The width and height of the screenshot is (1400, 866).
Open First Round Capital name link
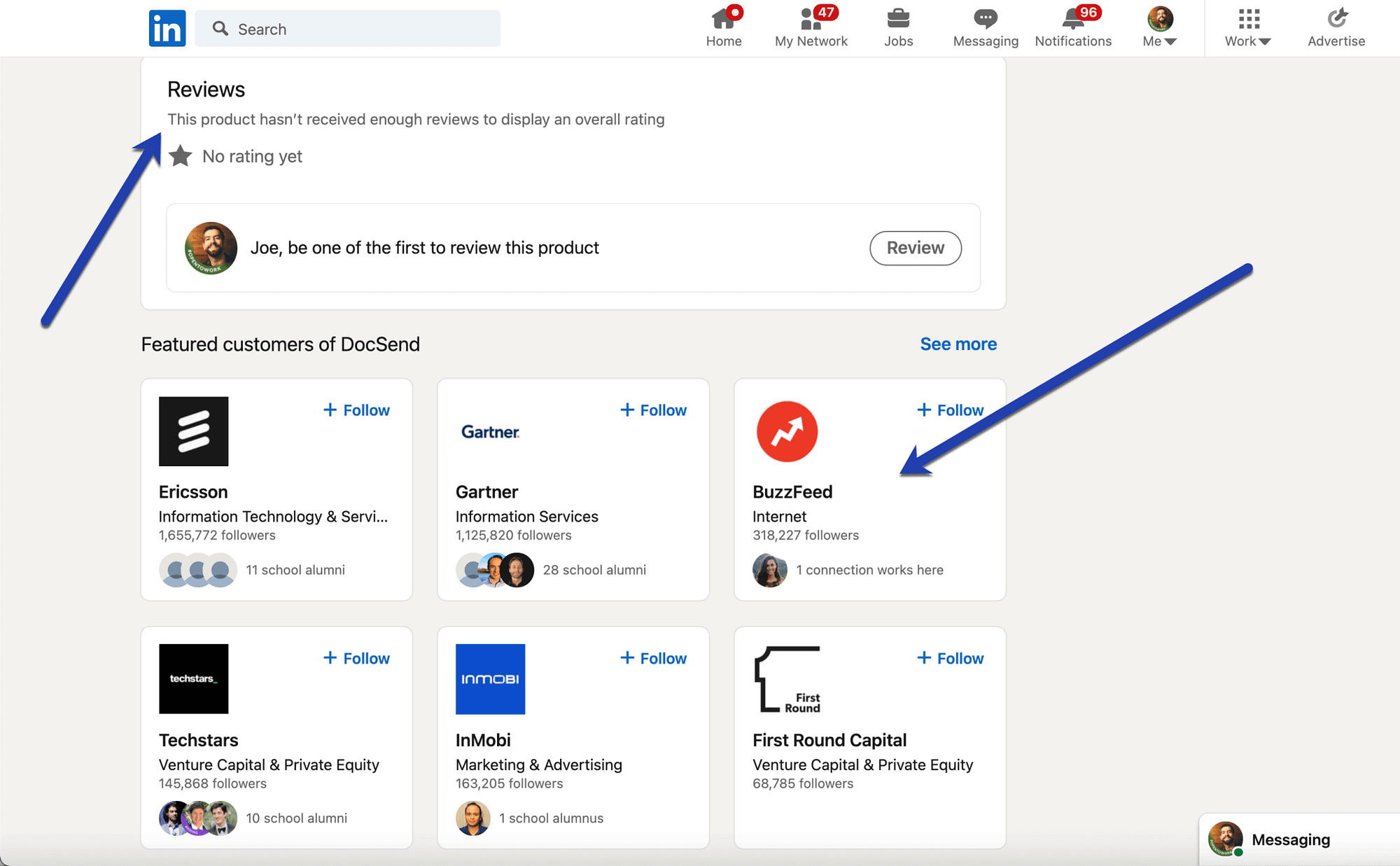[829, 740]
